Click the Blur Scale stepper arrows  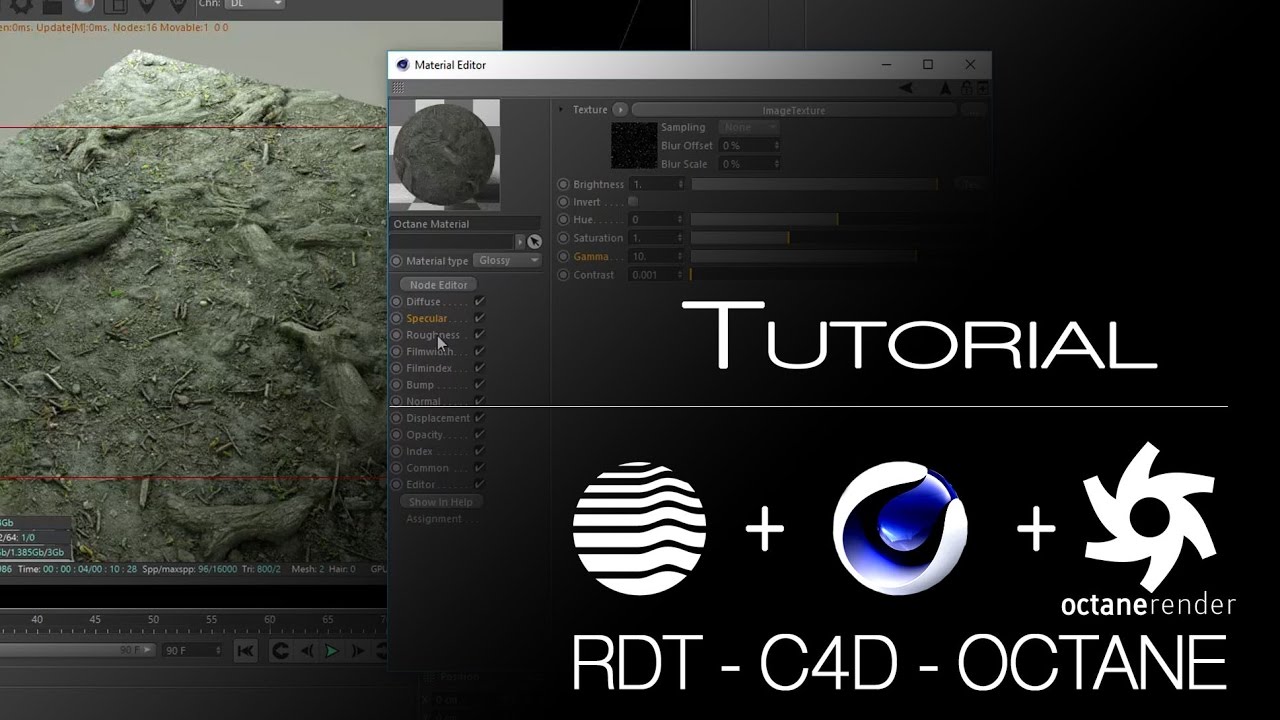click(x=775, y=164)
